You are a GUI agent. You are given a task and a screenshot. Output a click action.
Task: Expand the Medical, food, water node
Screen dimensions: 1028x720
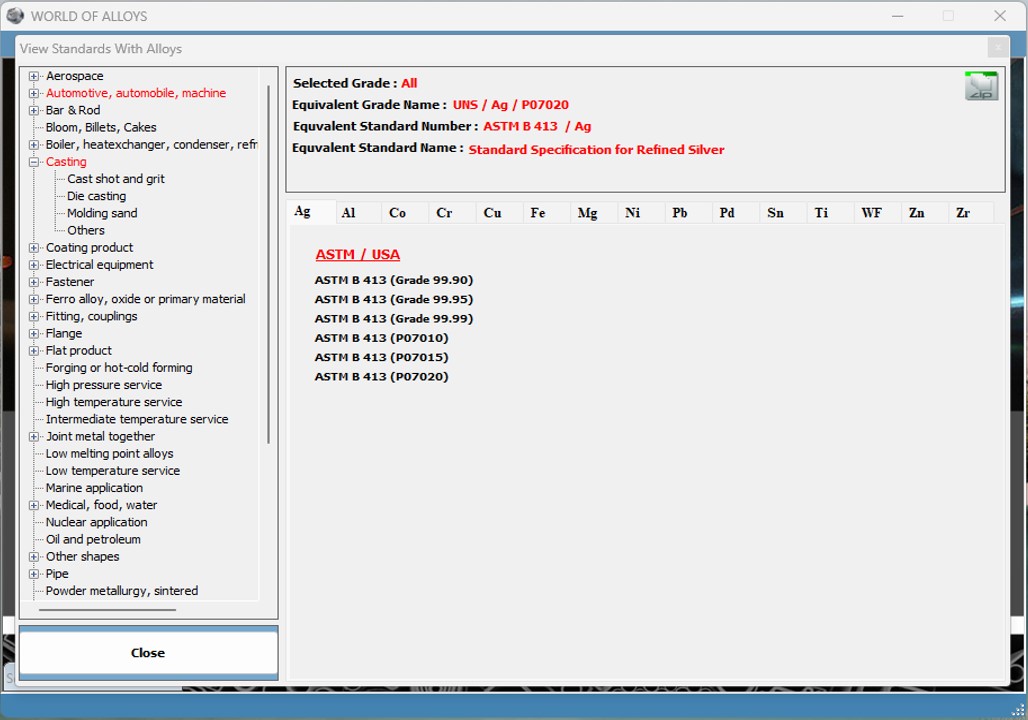33,506
